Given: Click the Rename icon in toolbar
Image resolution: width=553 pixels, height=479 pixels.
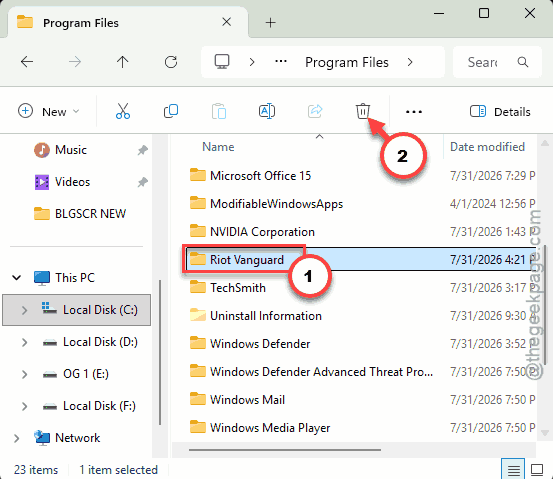Looking at the screenshot, I should (267, 111).
